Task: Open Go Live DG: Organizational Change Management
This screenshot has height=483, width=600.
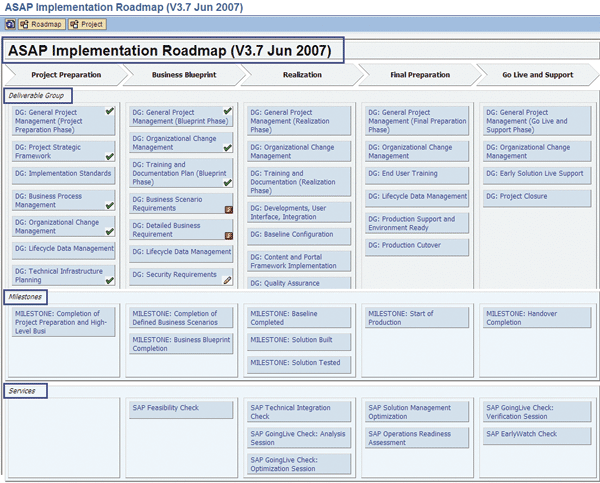Action: pos(537,152)
